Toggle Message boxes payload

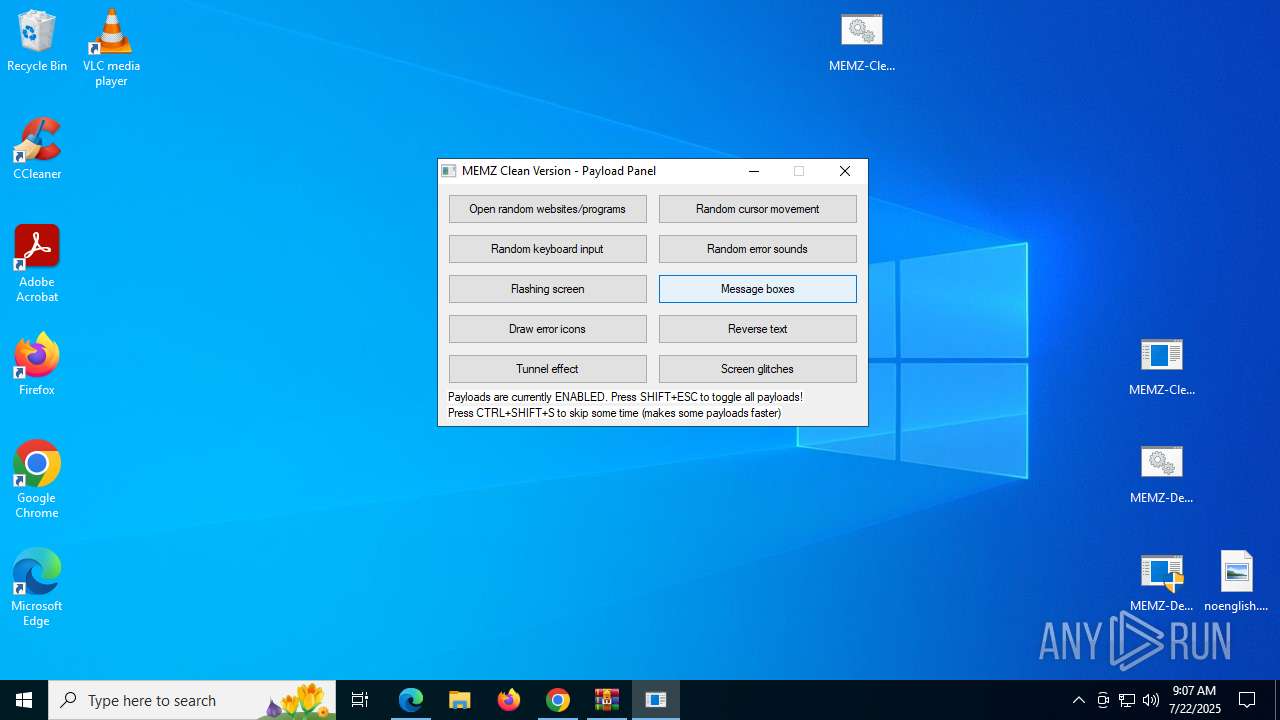click(x=758, y=289)
